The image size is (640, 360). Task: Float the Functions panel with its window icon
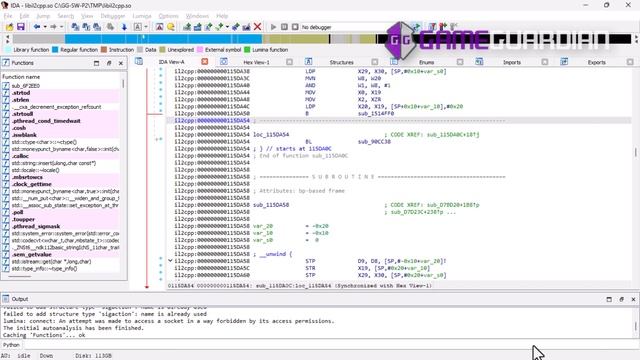pyautogui.click(x=96, y=63)
